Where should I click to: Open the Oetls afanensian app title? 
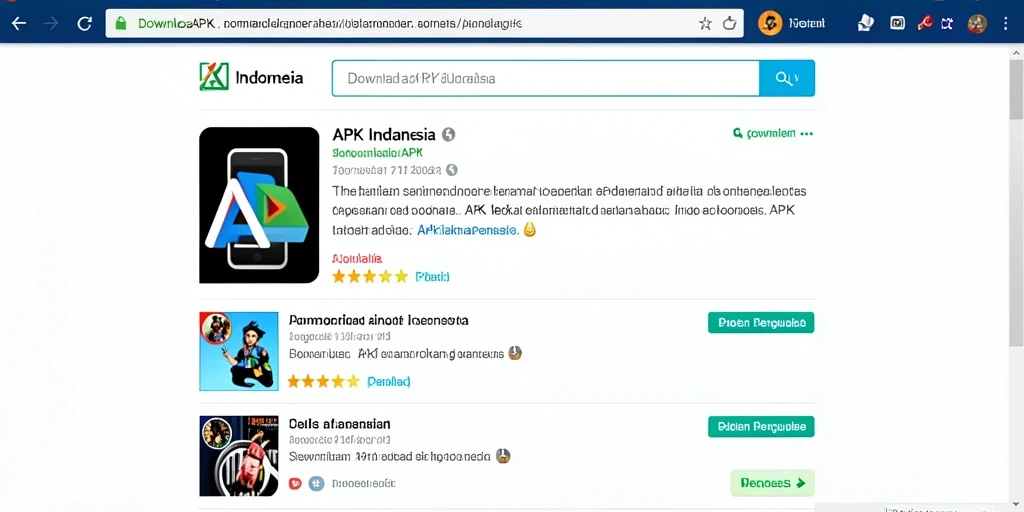pos(339,424)
